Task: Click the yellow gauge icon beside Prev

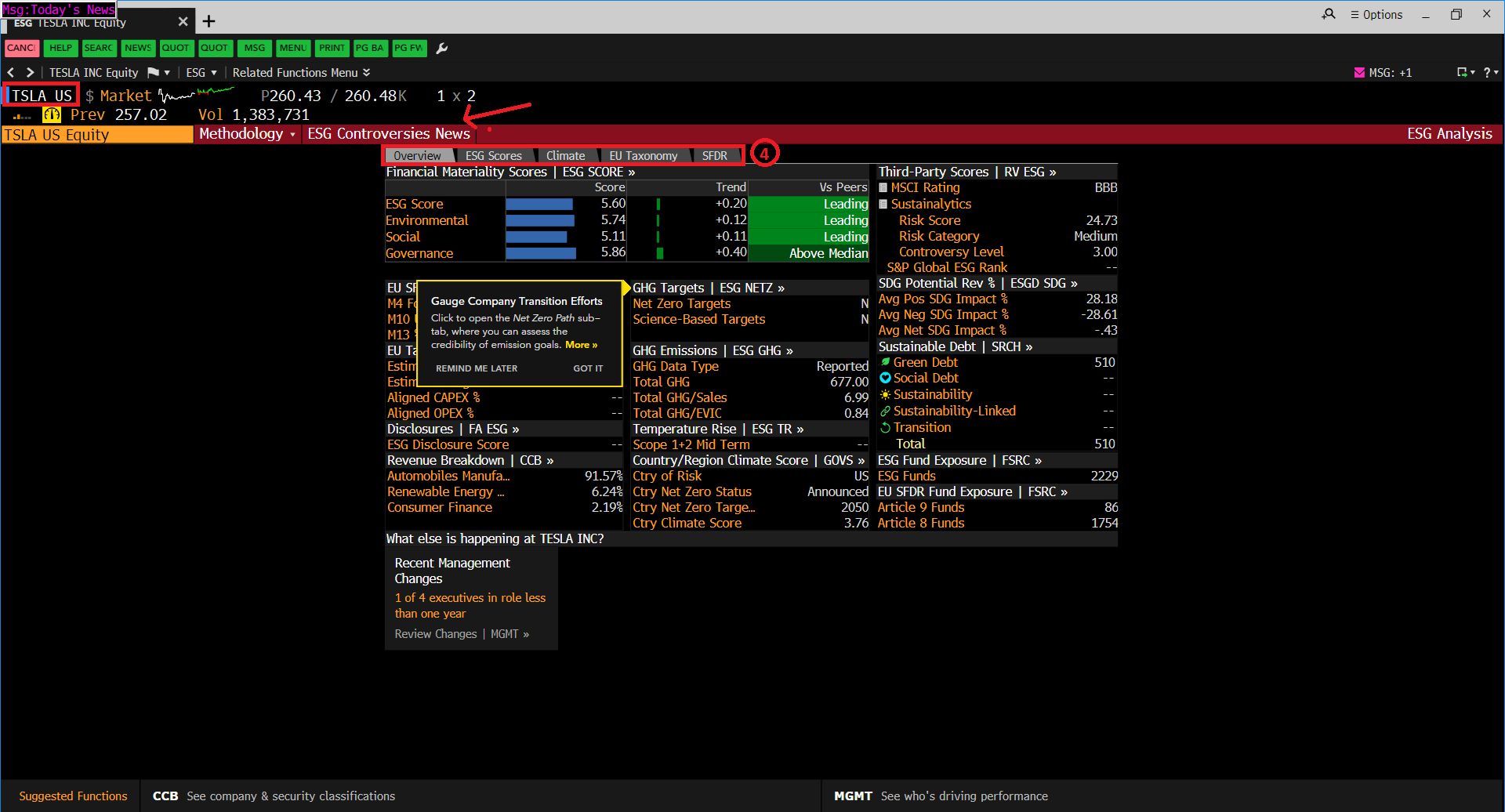Action: point(52,114)
